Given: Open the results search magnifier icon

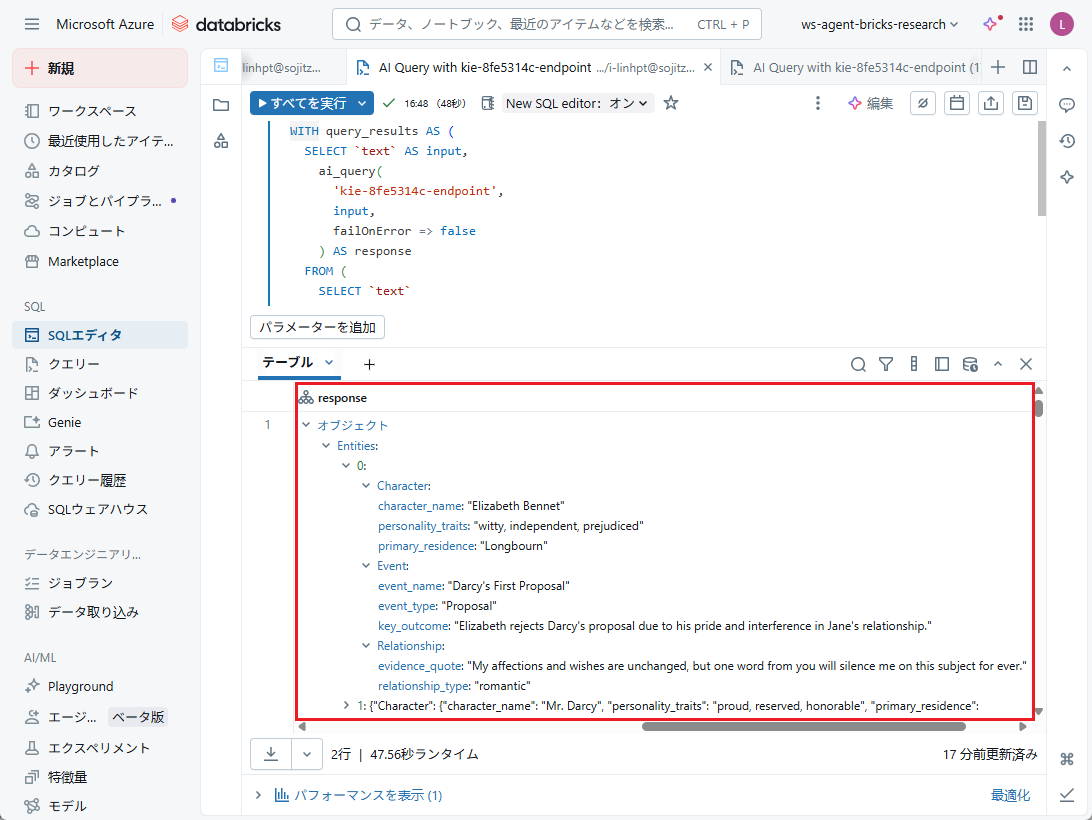Looking at the screenshot, I should 858,364.
